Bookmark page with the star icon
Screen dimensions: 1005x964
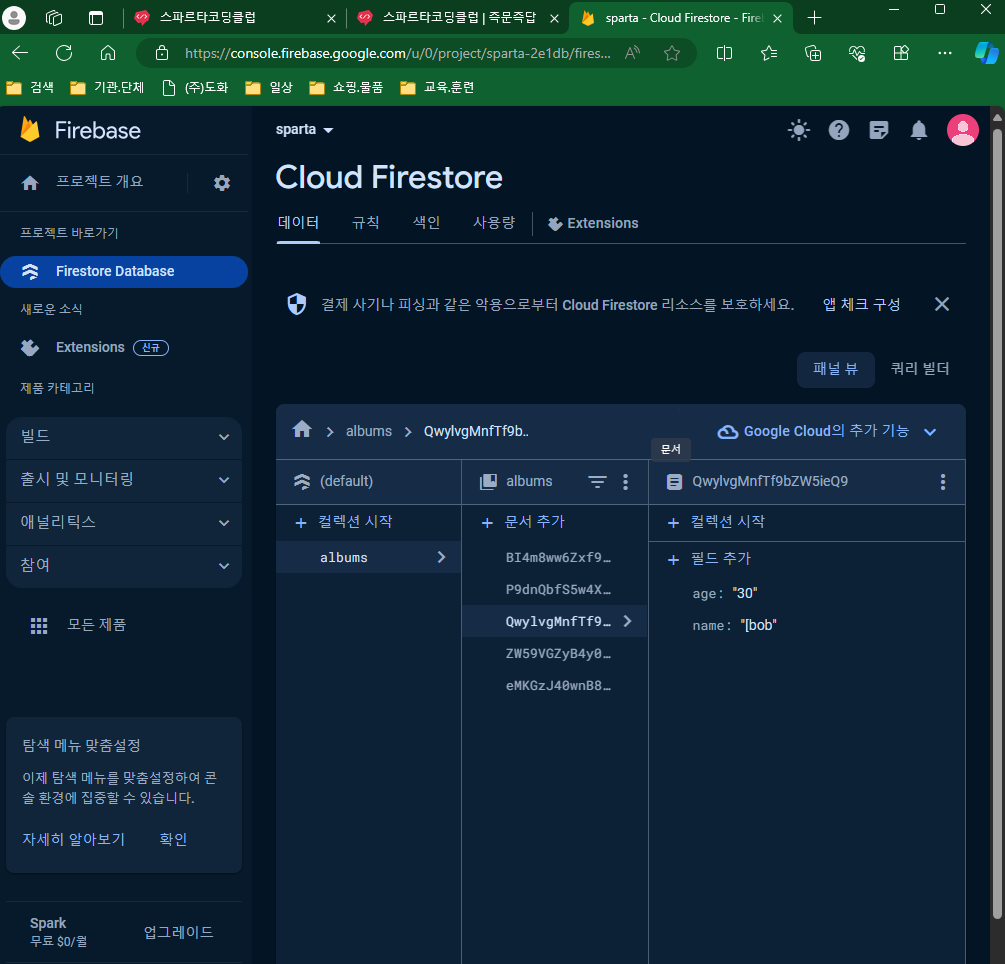(672, 53)
